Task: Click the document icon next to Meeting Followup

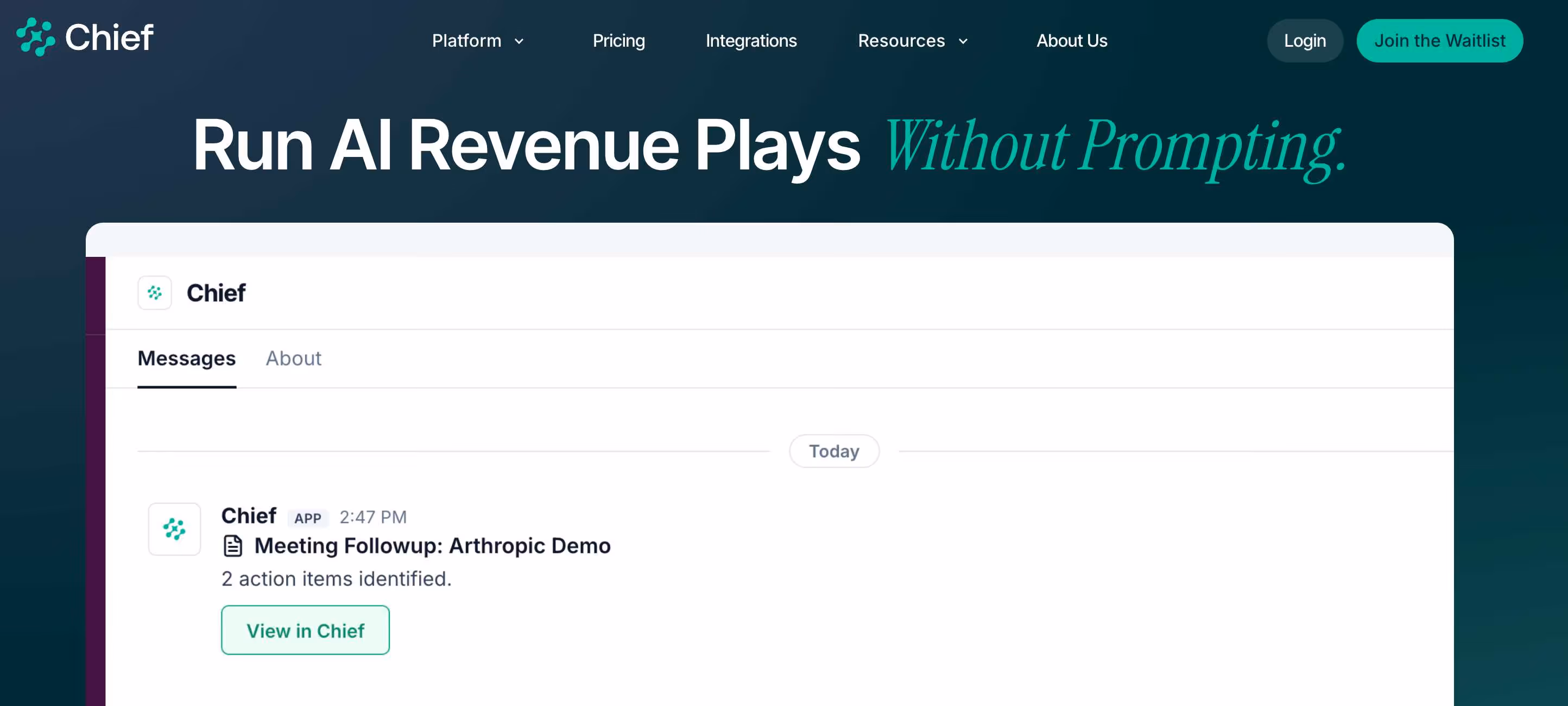Action: point(233,545)
